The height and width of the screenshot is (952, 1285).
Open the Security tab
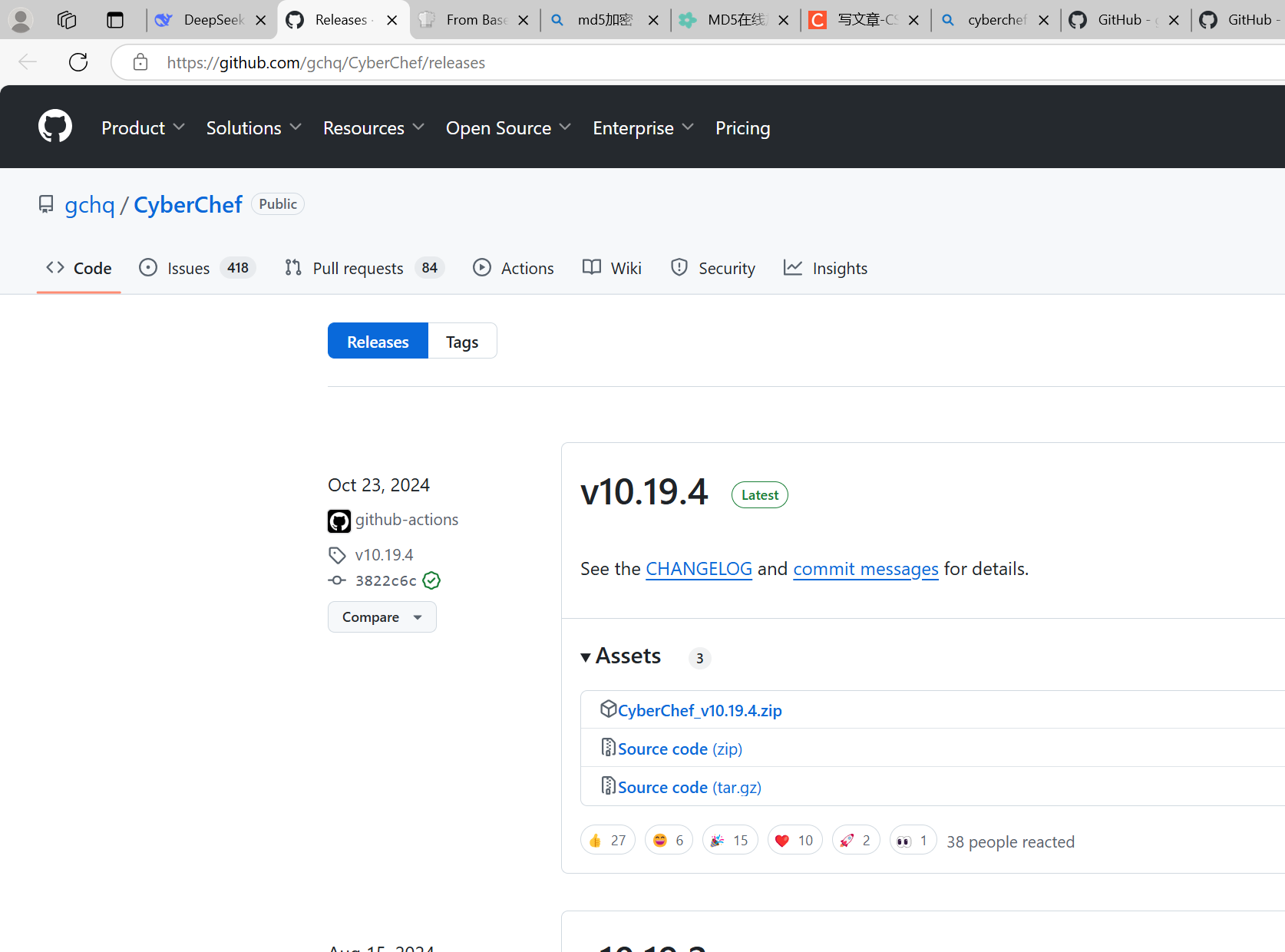tap(712, 268)
